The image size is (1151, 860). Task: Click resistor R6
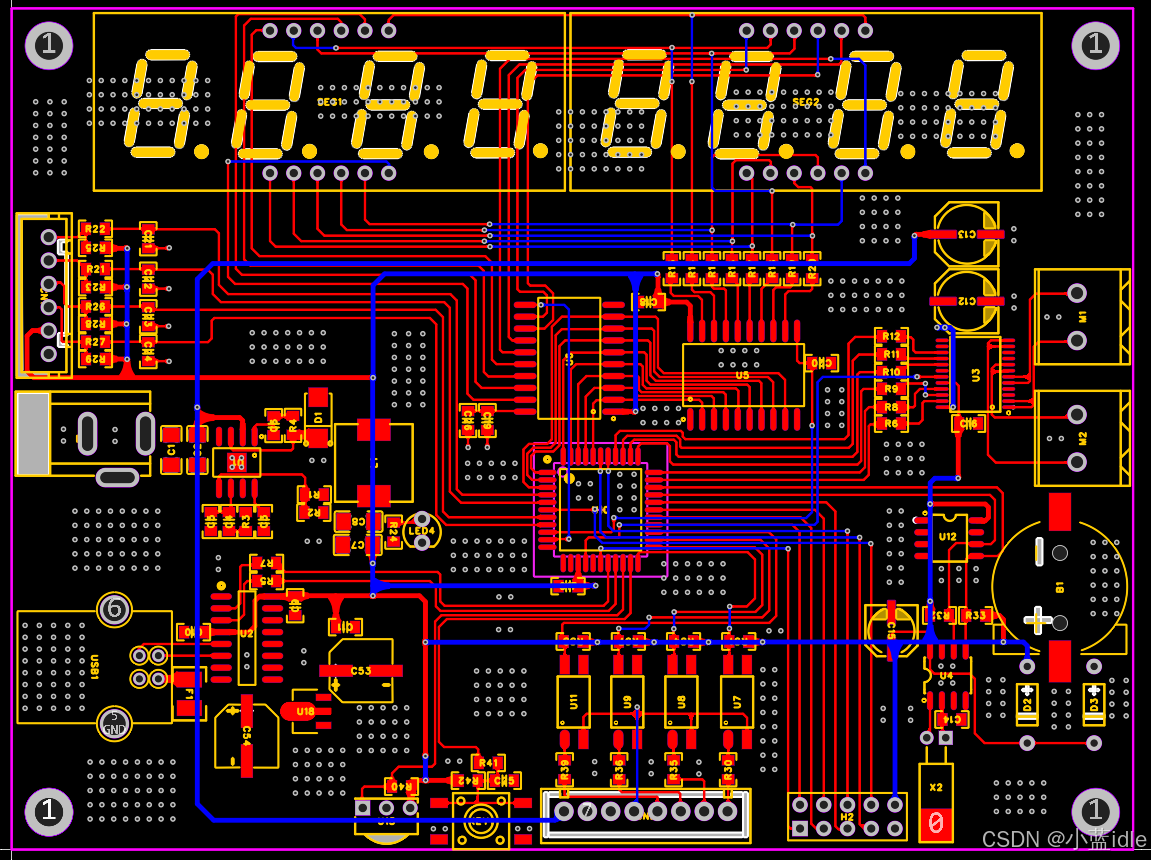click(891, 423)
